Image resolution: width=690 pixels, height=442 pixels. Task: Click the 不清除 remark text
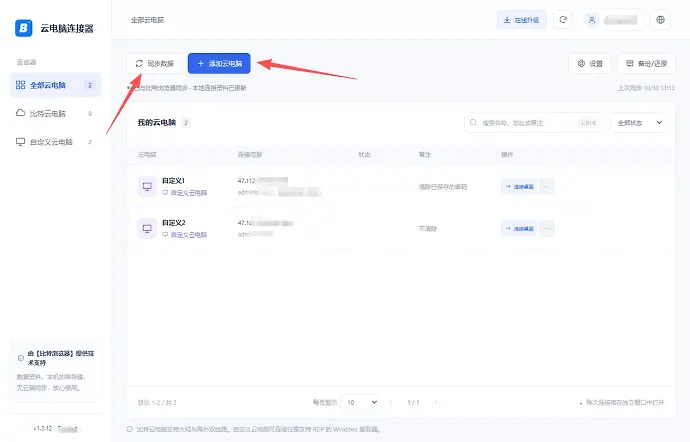coord(428,229)
